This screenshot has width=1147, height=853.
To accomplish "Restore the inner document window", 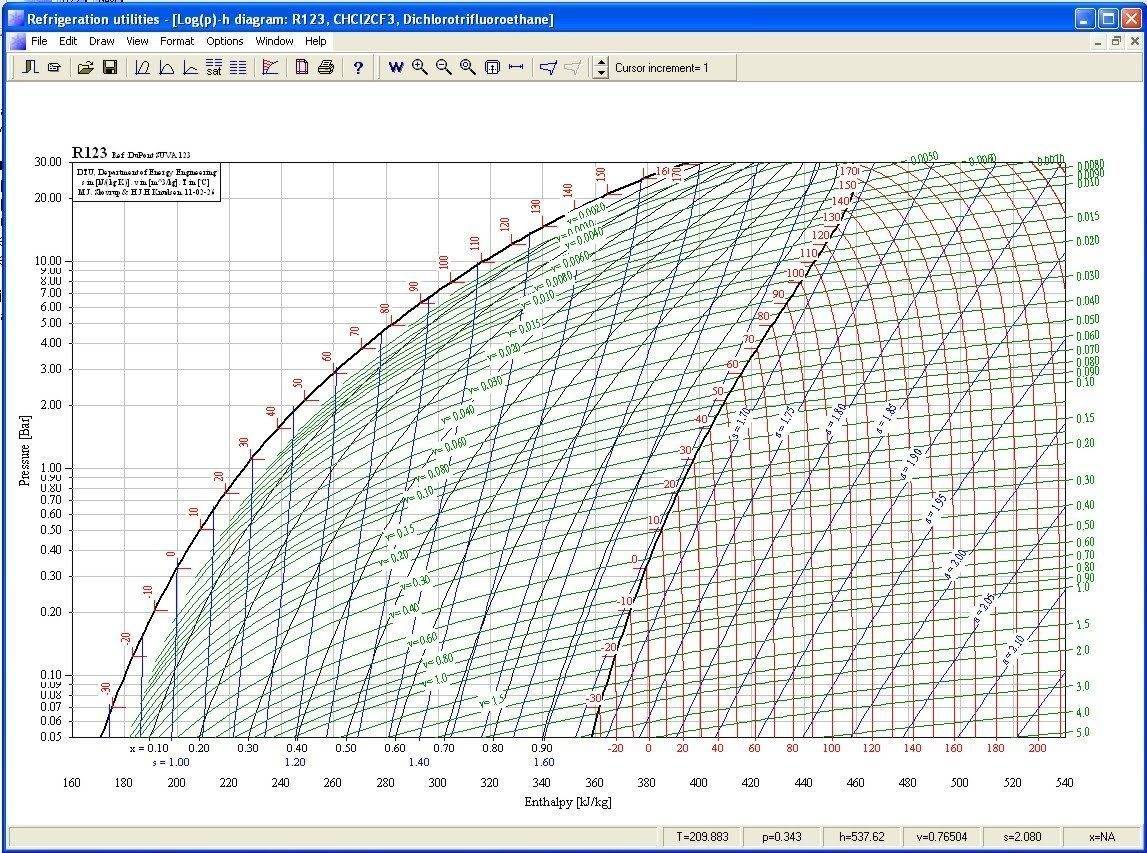I will [1116, 42].
